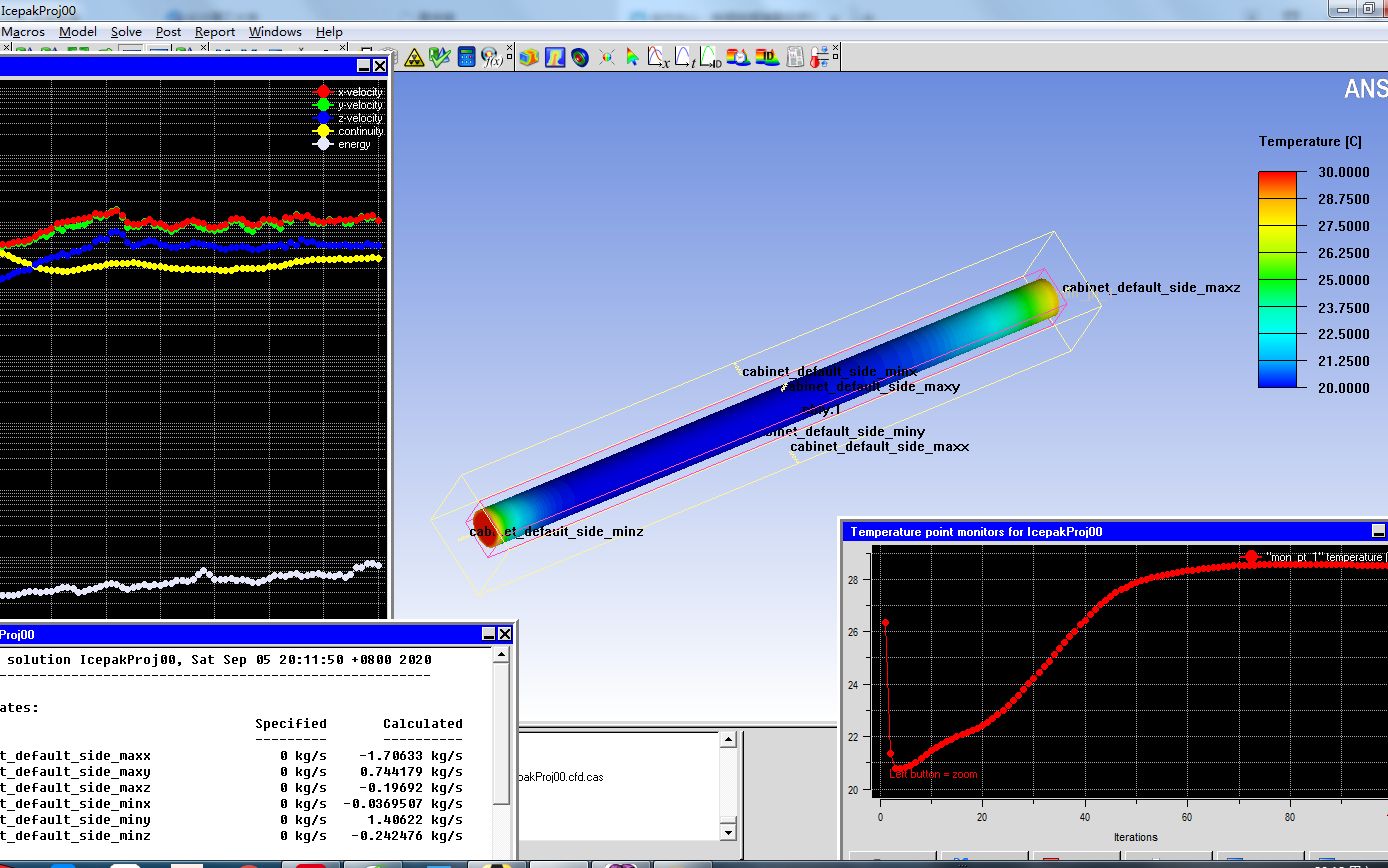Viewport: 1388px width, 868px height.
Task: Minimize the solution report window
Action: [489, 634]
